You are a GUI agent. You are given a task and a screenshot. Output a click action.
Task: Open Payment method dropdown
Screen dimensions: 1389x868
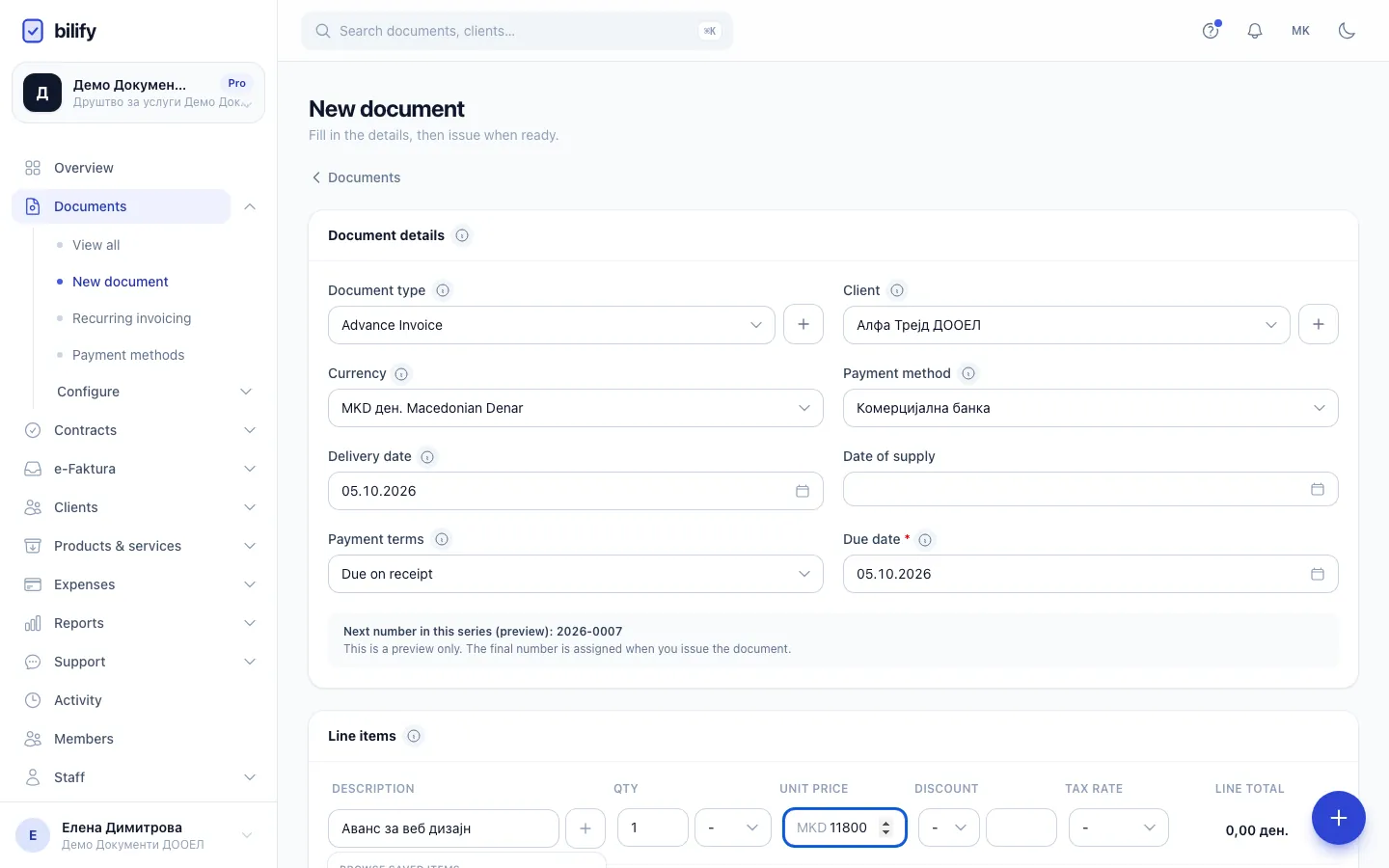click(x=1091, y=408)
